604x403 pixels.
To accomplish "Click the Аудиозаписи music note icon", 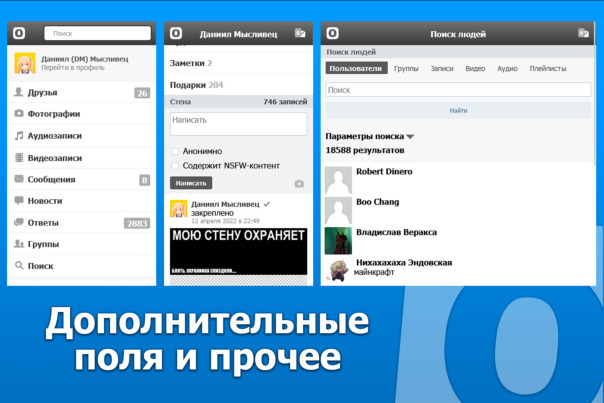I will (18, 135).
